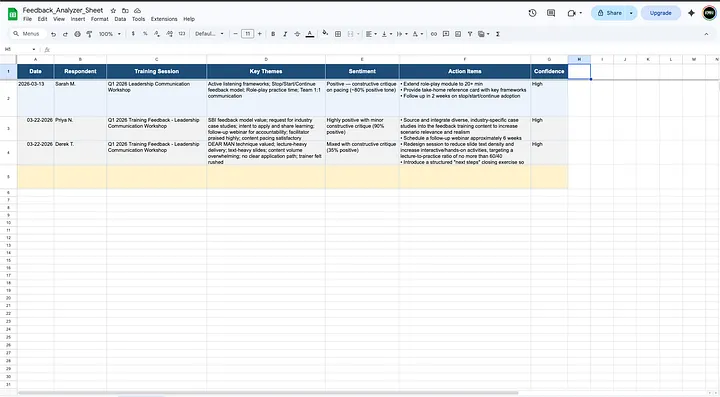Click the Upgrade button
The width and height of the screenshot is (720, 397).
pos(660,13)
